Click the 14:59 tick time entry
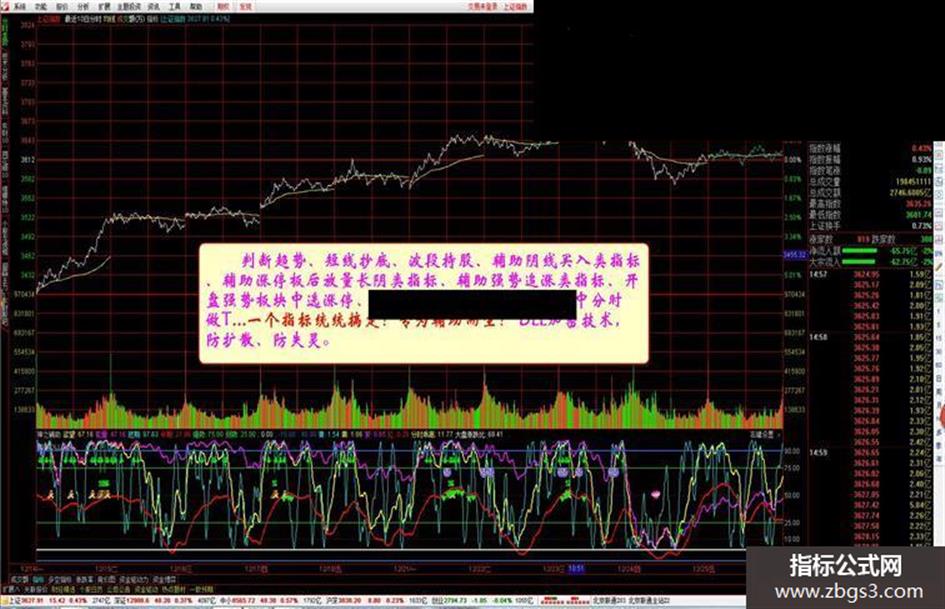 pyautogui.click(x=818, y=452)
